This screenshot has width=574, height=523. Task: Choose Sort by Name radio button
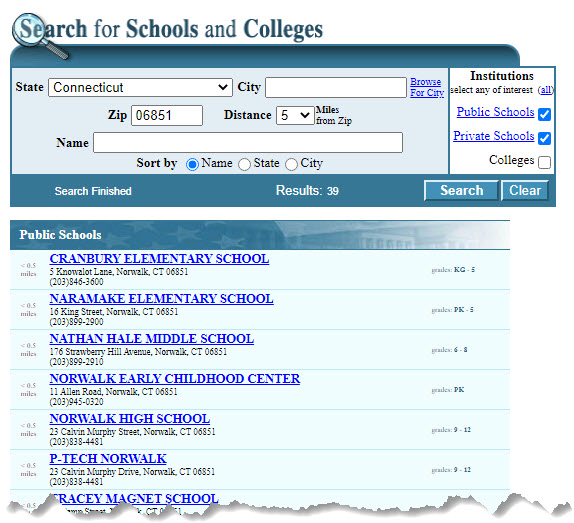(x=192, y=164)
